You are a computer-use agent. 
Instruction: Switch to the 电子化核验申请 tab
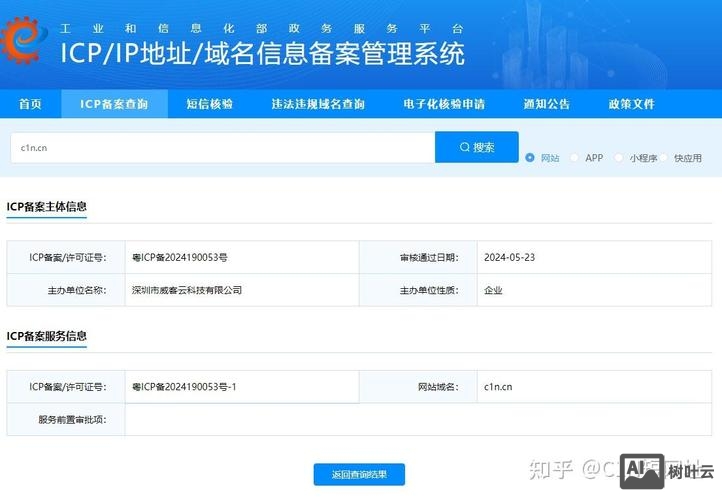(444, 104)
